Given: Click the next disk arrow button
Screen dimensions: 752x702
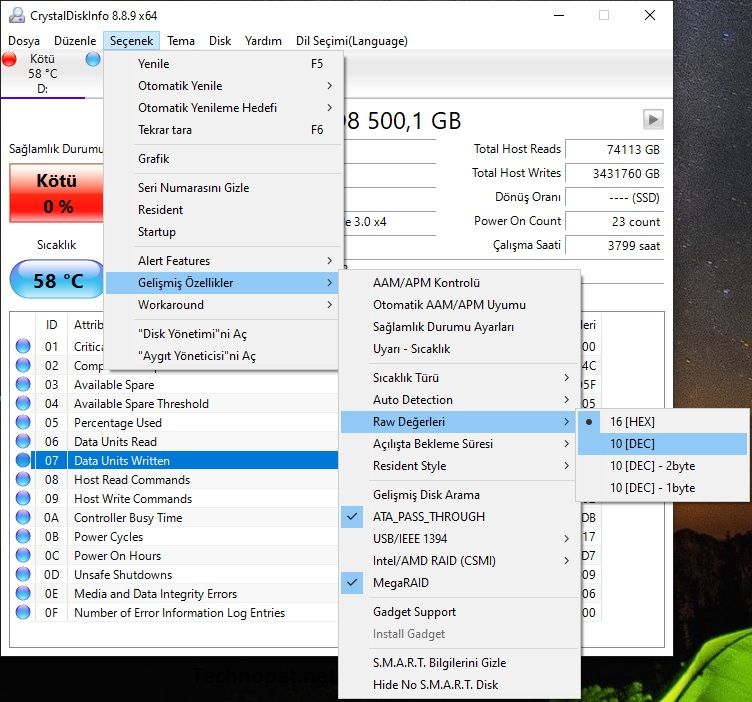Looking at the screenshot, I should click(653, 119).
